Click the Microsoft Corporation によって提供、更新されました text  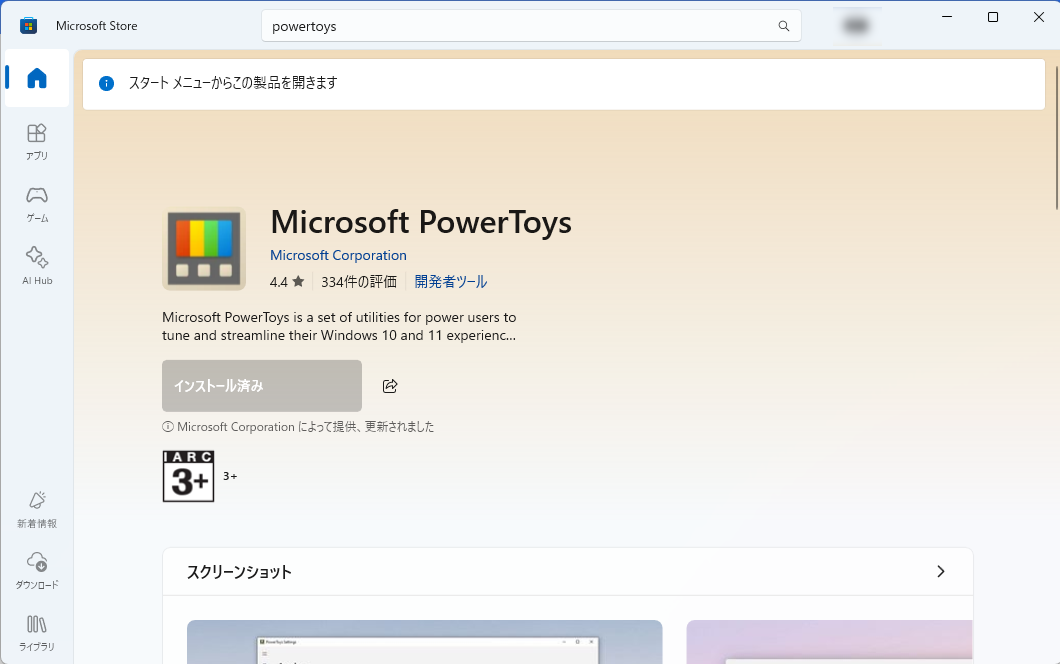point(306,427)
